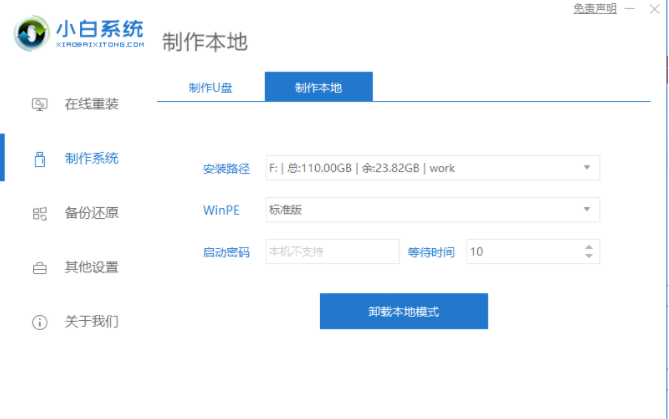Click the 安装路径 label
This screenshot has height=419, width=669.
[x=226, y=169]
